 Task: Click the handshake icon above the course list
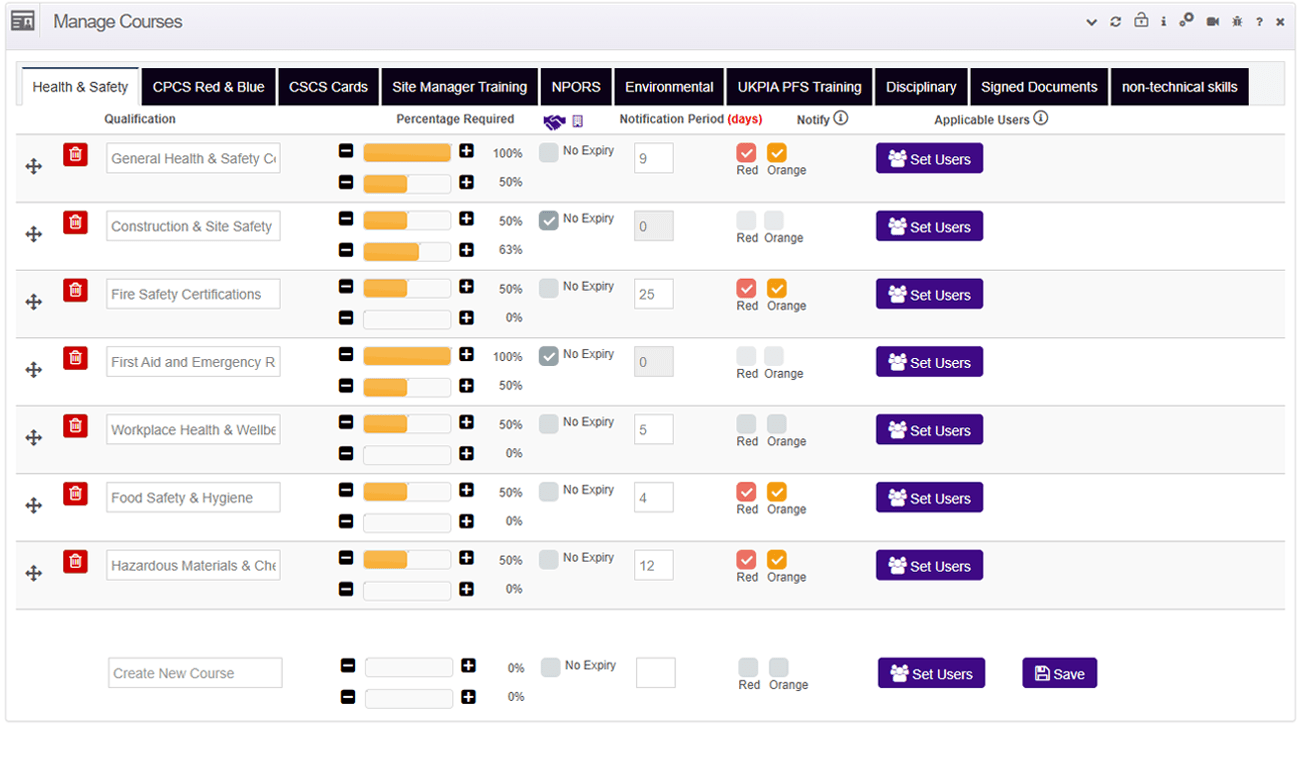tap(556, 120)
